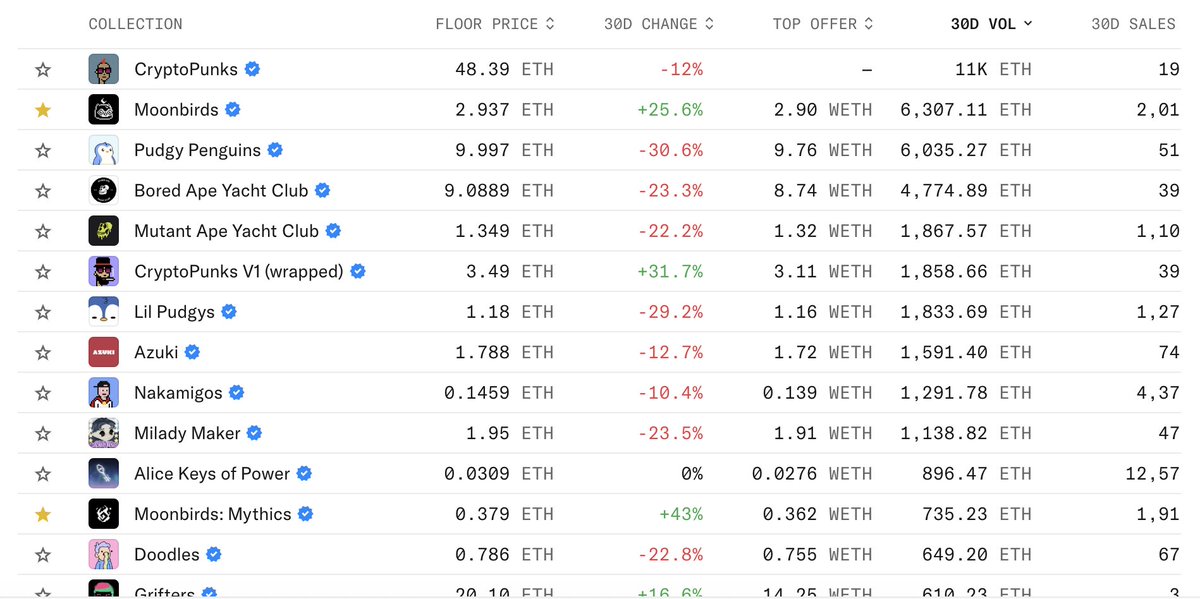Click the 0.1459 ETH floor price
Screen dimensions: 1200x599
(499, 393)
